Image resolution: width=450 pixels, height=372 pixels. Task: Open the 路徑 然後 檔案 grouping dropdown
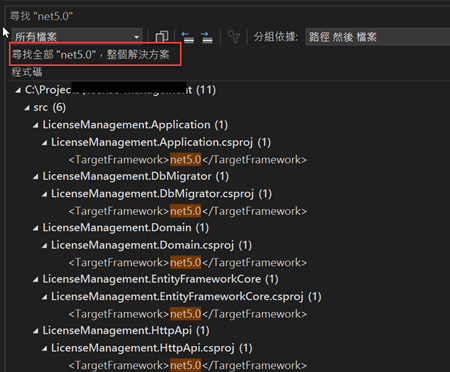[378, 37]
